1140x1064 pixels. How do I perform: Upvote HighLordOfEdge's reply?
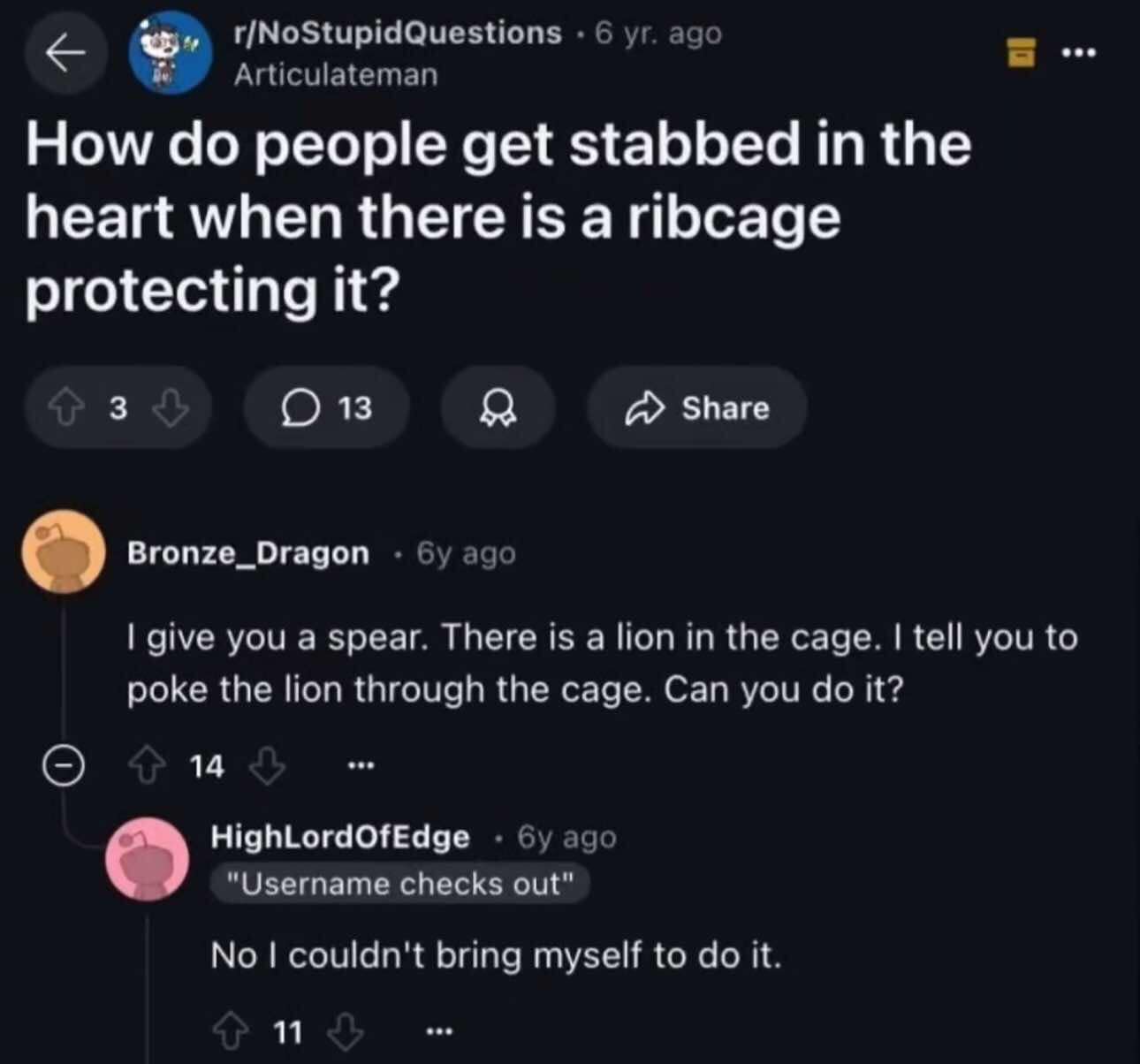232,1031
